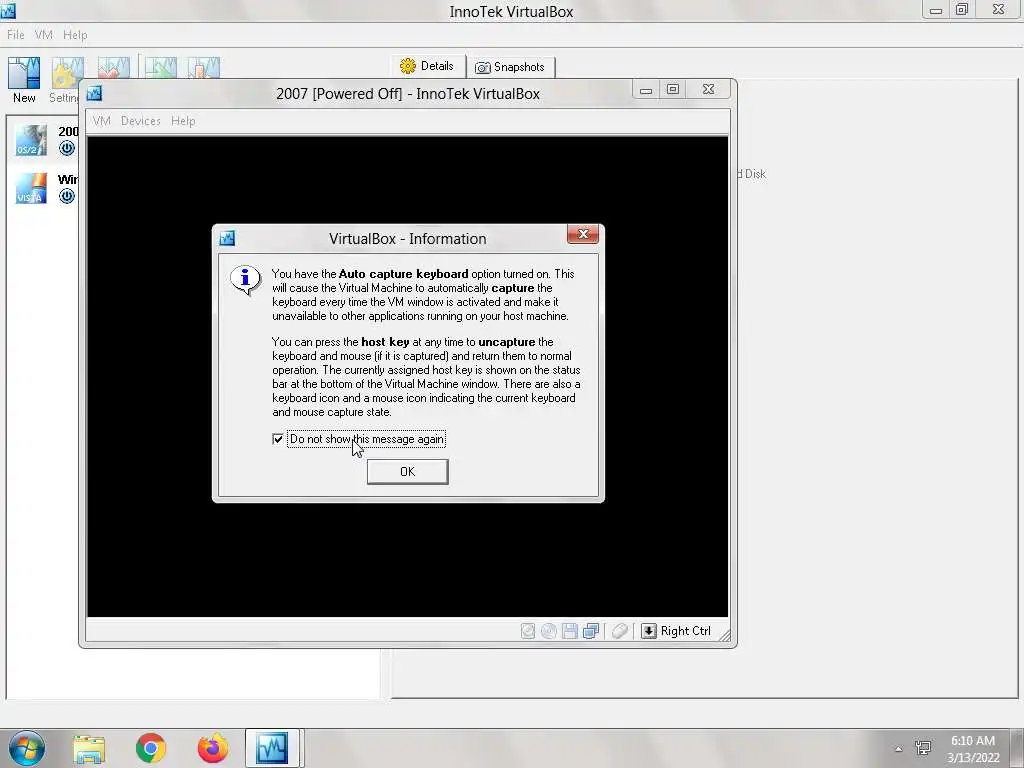Click the powered-off icon of the 2007 VM
This screenshot has width=1024, height=768.
coord(67,148)
